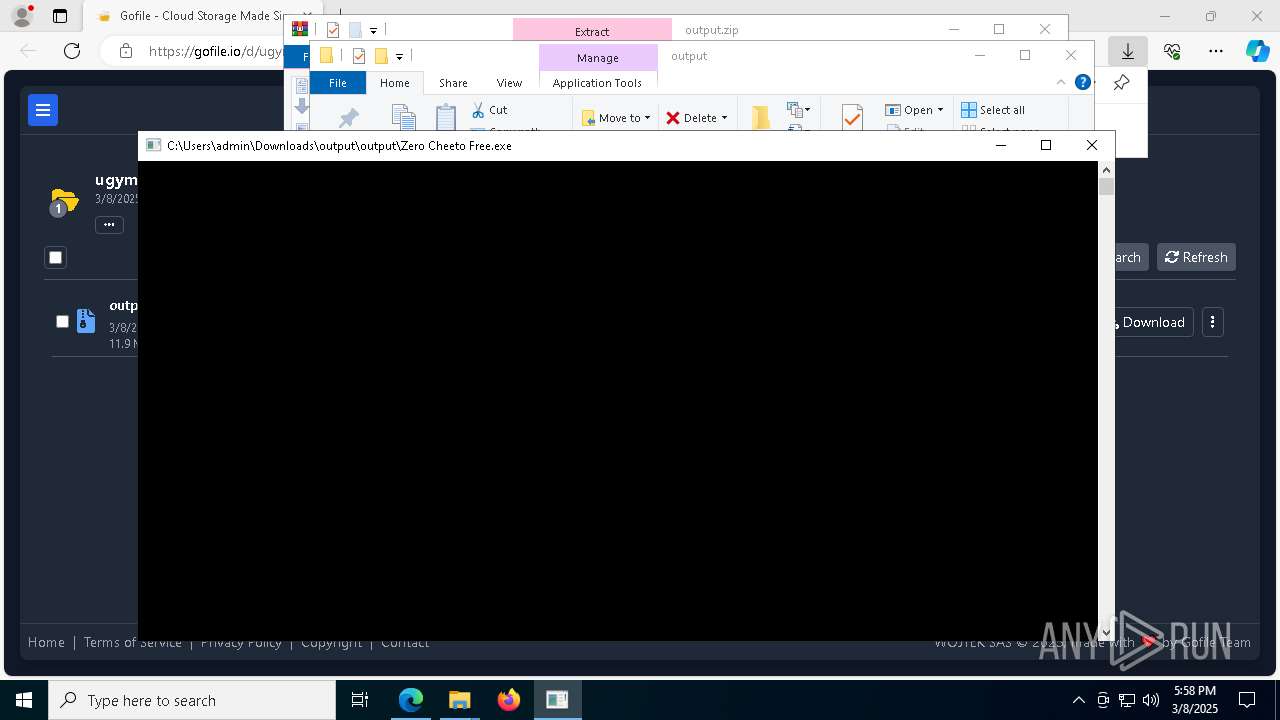Open Microsoft Edge from the taskbar

(411, 700)
